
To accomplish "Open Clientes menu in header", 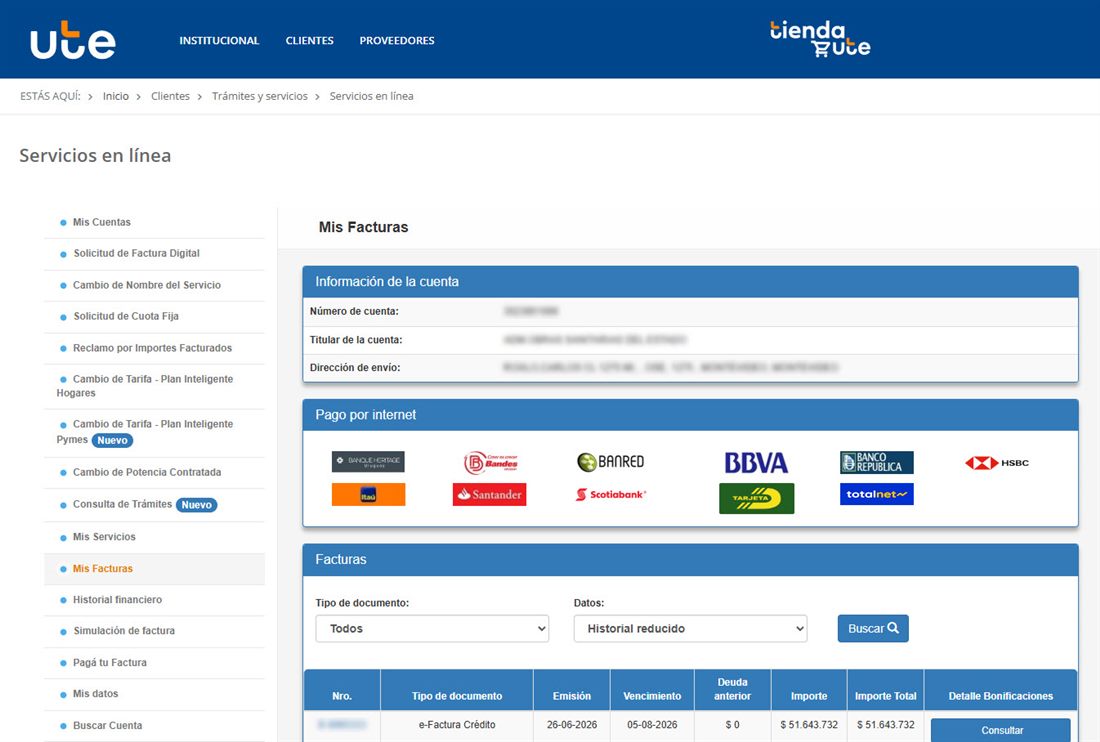I will tap(309, 41).
